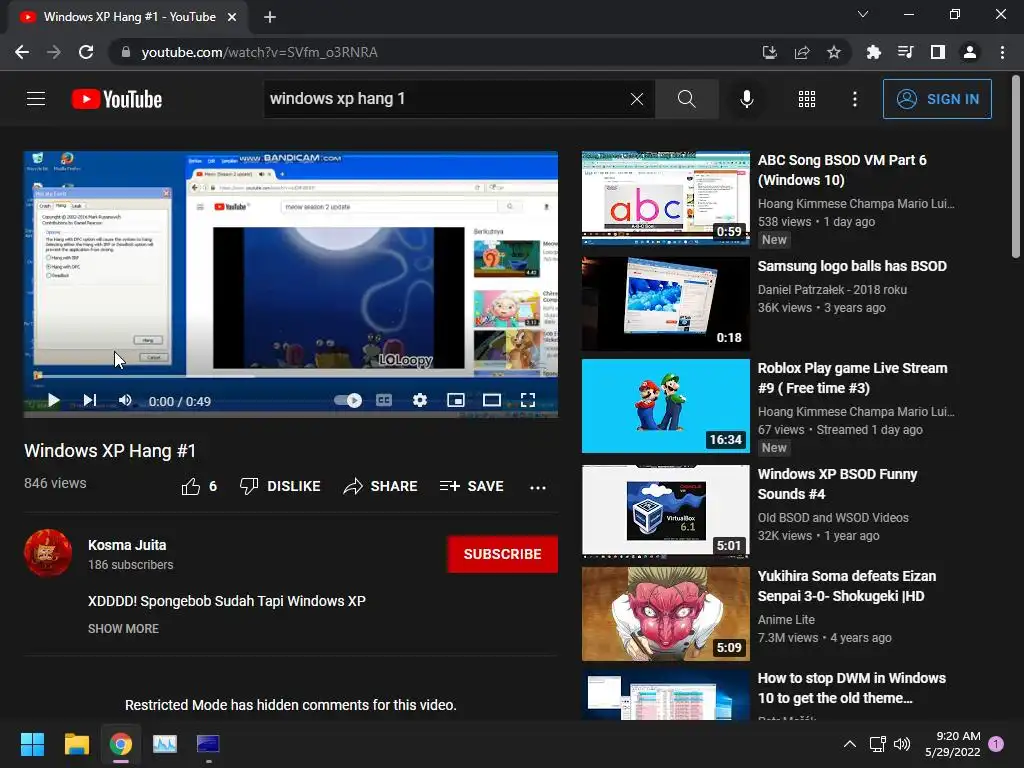Open Chrome extensions puzzle icon
Screen dimensions: 1024x768
pos(873,52)
